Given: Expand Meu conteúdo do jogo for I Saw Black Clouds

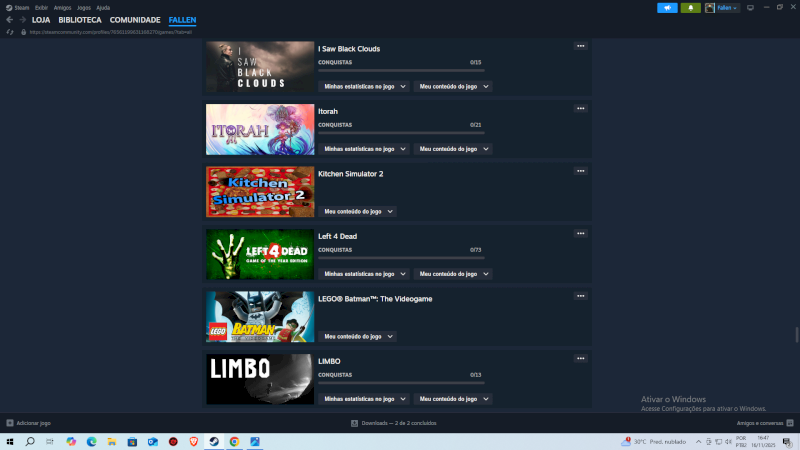Looking at the screenshot, I should click(x=453, y=86).
